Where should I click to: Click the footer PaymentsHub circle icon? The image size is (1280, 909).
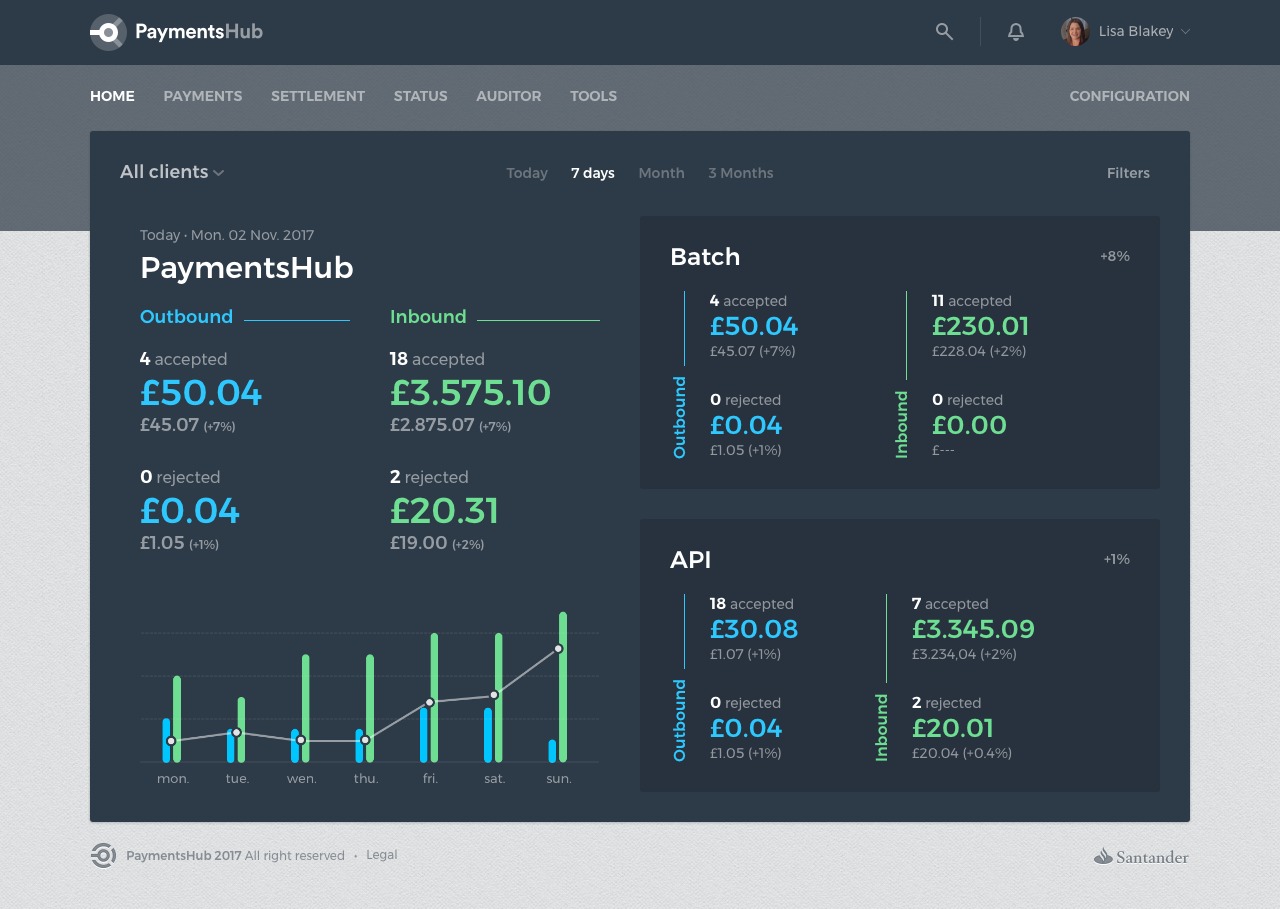tap(103, 855)
